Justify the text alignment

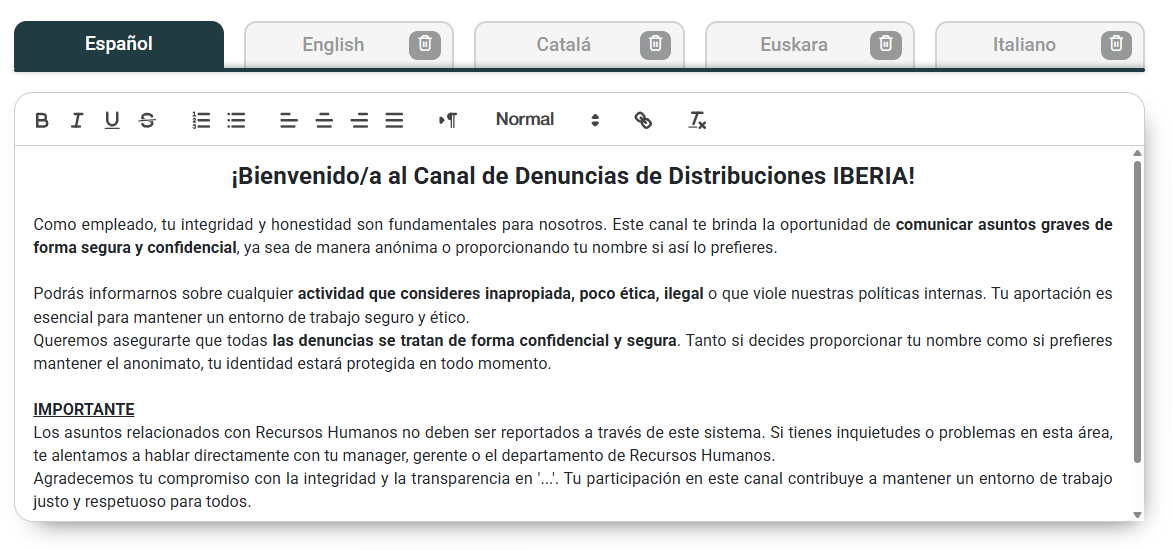click(394, 120)
